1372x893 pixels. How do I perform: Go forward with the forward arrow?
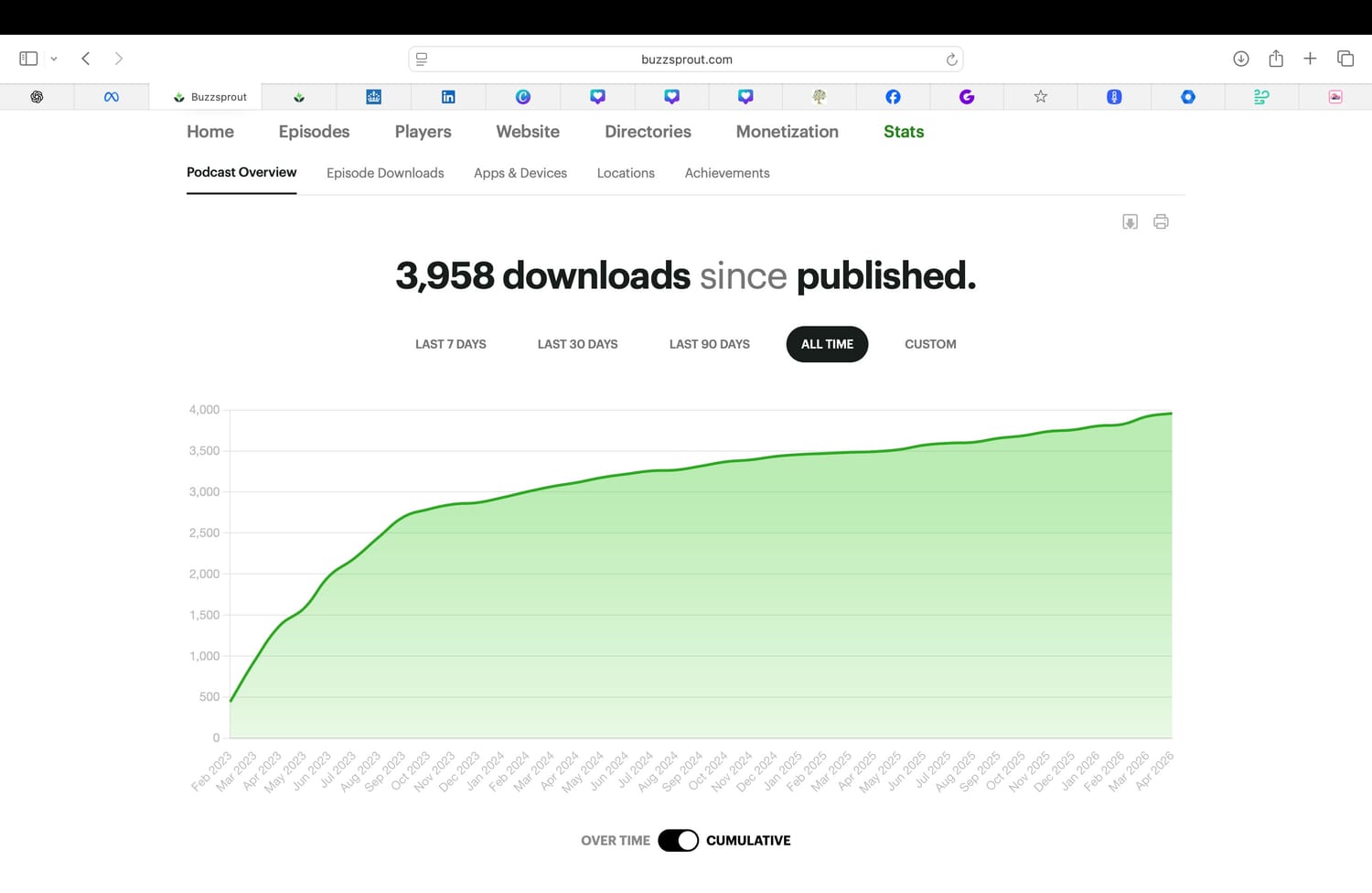tap(118, 59)
